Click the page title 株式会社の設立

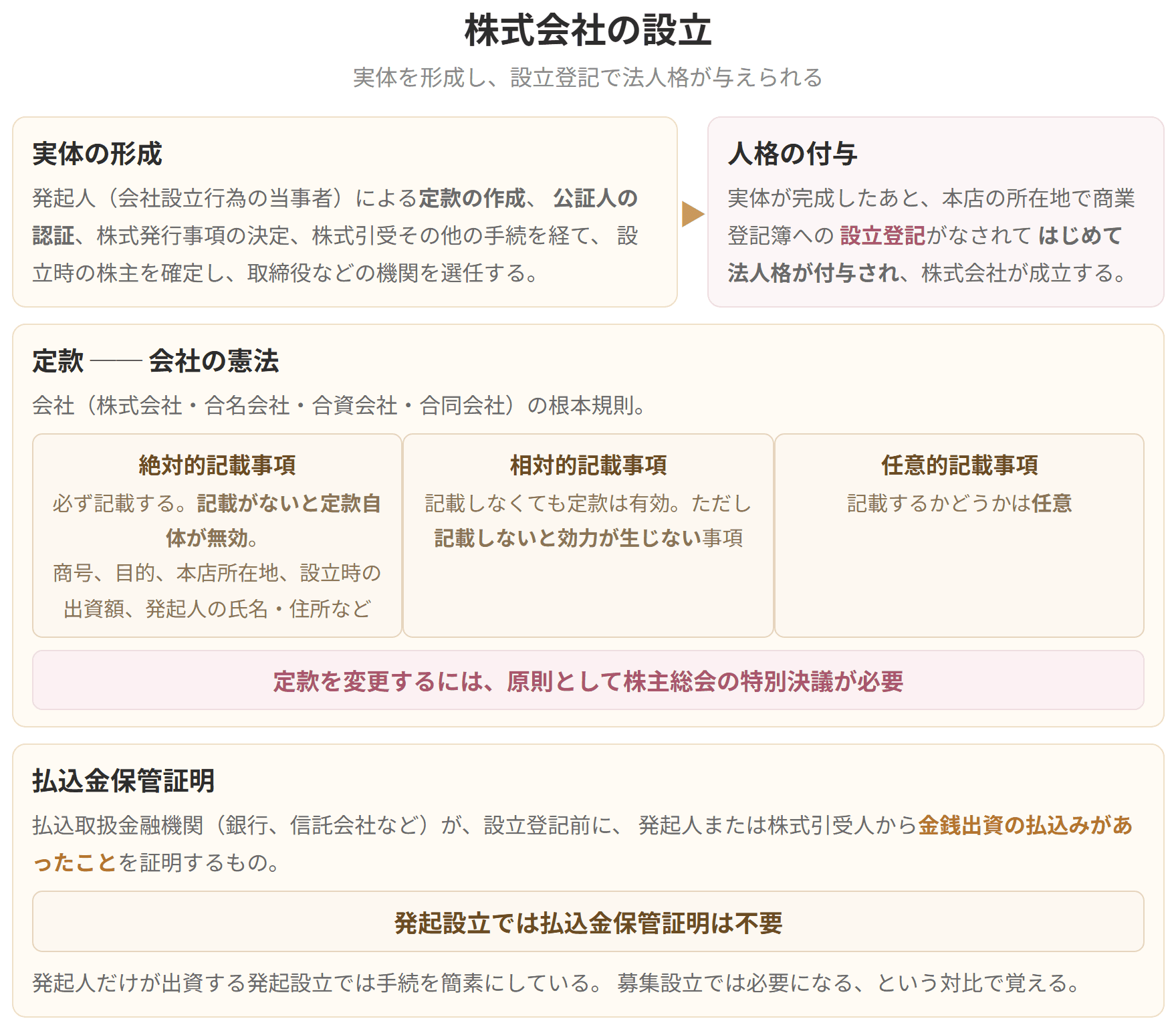tap(588, 31)
